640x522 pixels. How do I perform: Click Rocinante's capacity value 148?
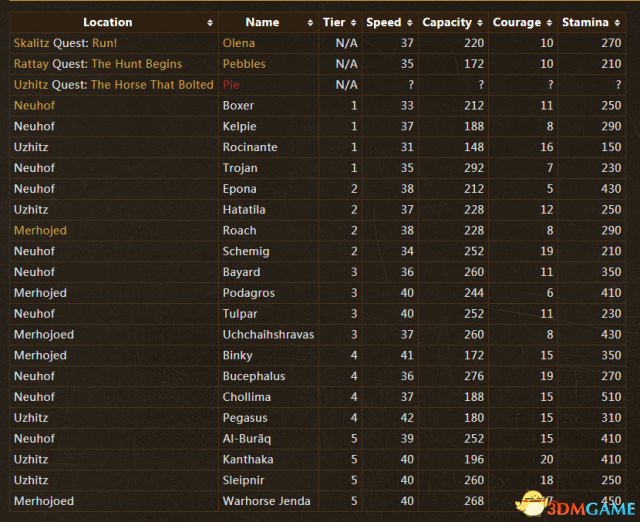pos(474,147)
